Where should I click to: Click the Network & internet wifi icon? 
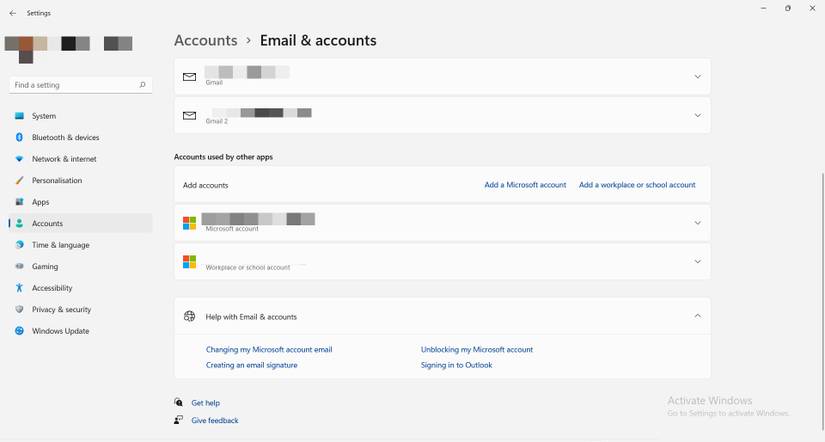(x=19, y=159)
